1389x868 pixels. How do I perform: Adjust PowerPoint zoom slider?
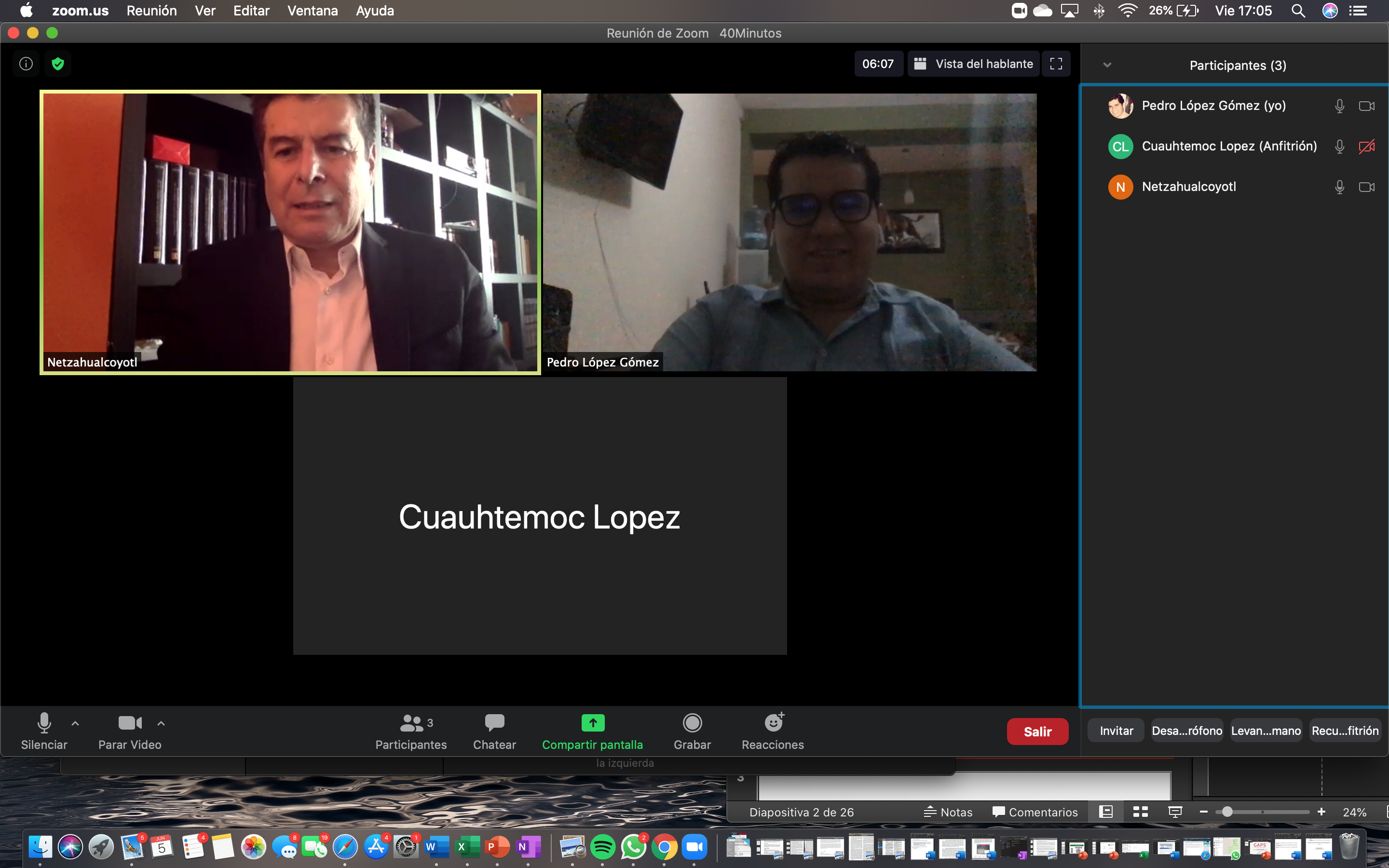(1227, 812)
